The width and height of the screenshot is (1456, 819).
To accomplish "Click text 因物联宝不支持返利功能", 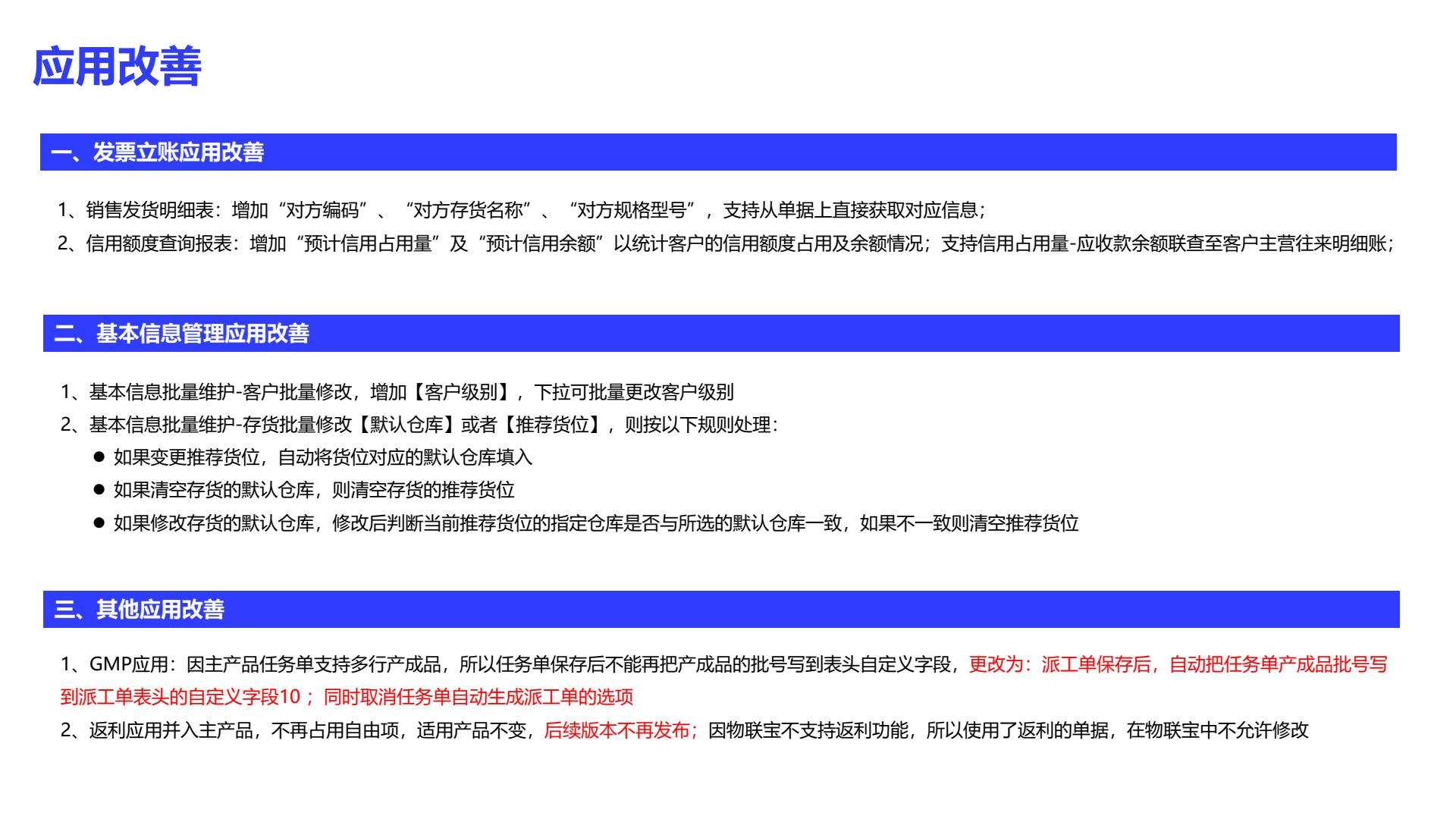I will [808, 730].
